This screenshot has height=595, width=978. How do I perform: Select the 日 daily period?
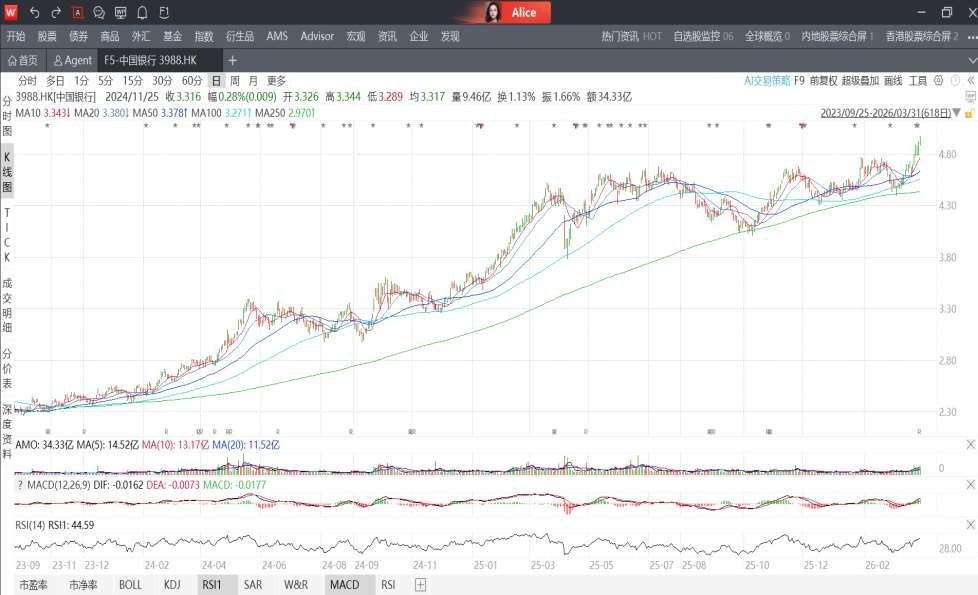[215, 80]
